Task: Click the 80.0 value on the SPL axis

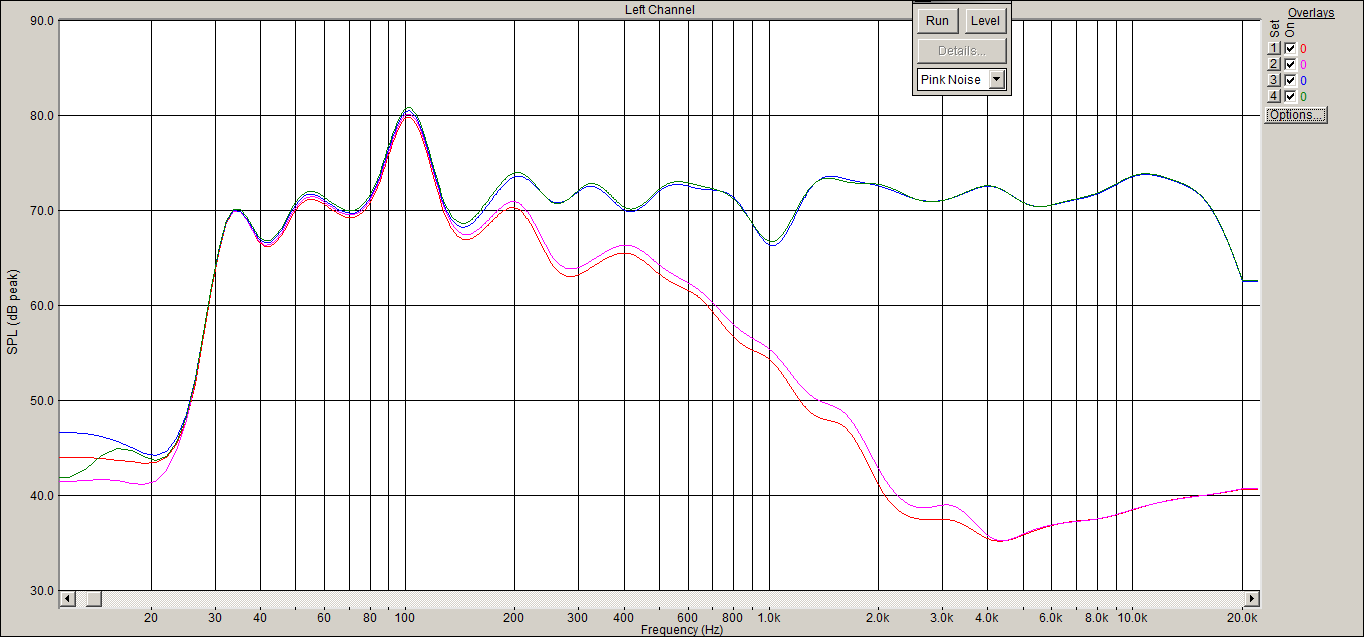Action: [42, 115]
